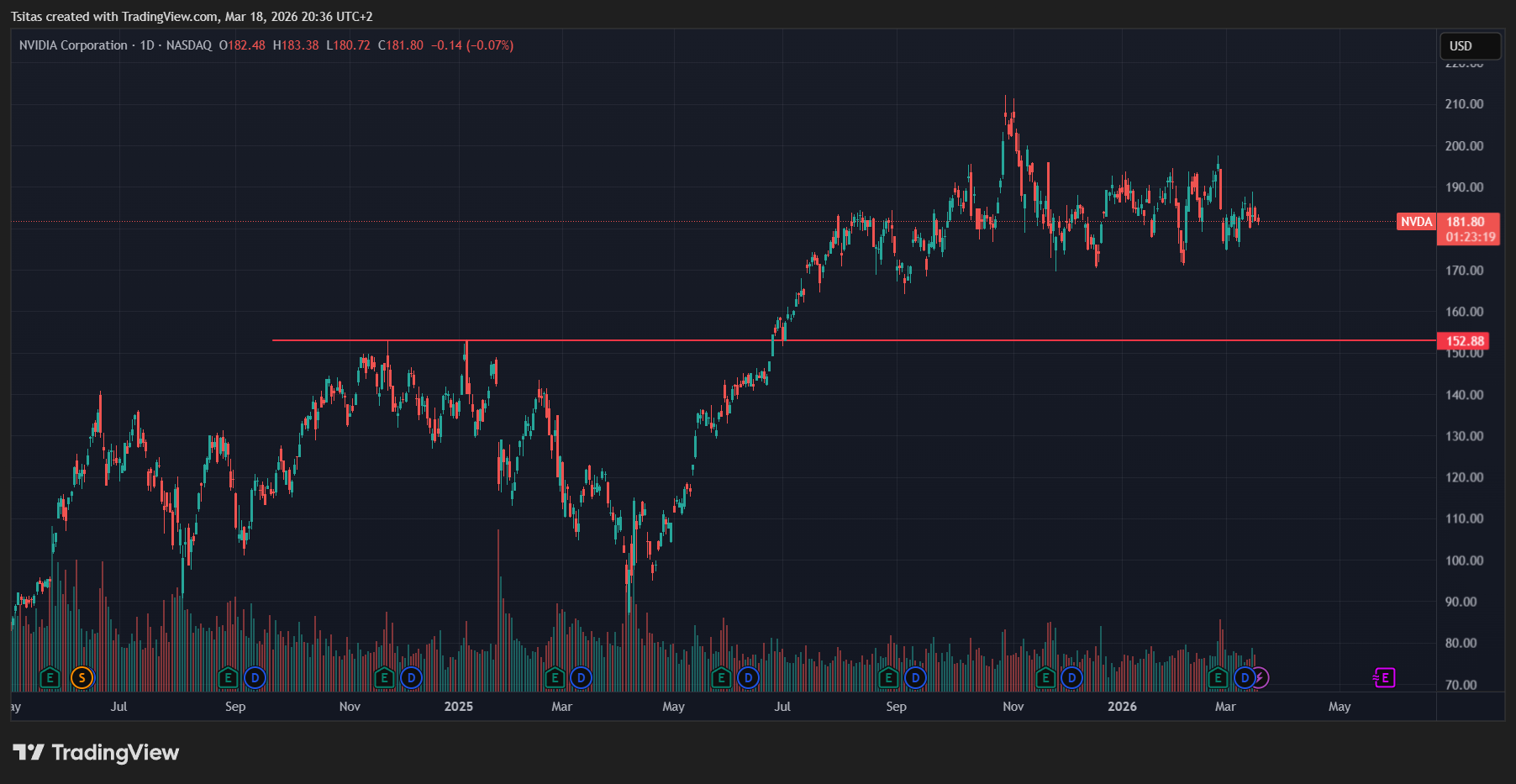Viewport: 1516px width, 784px height.
Task: Click the 80.00 price axis label
Action: (1461, 643)
